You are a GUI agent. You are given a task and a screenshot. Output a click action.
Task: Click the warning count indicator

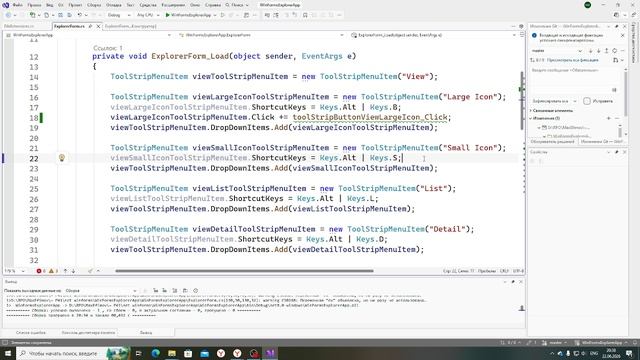53,271
